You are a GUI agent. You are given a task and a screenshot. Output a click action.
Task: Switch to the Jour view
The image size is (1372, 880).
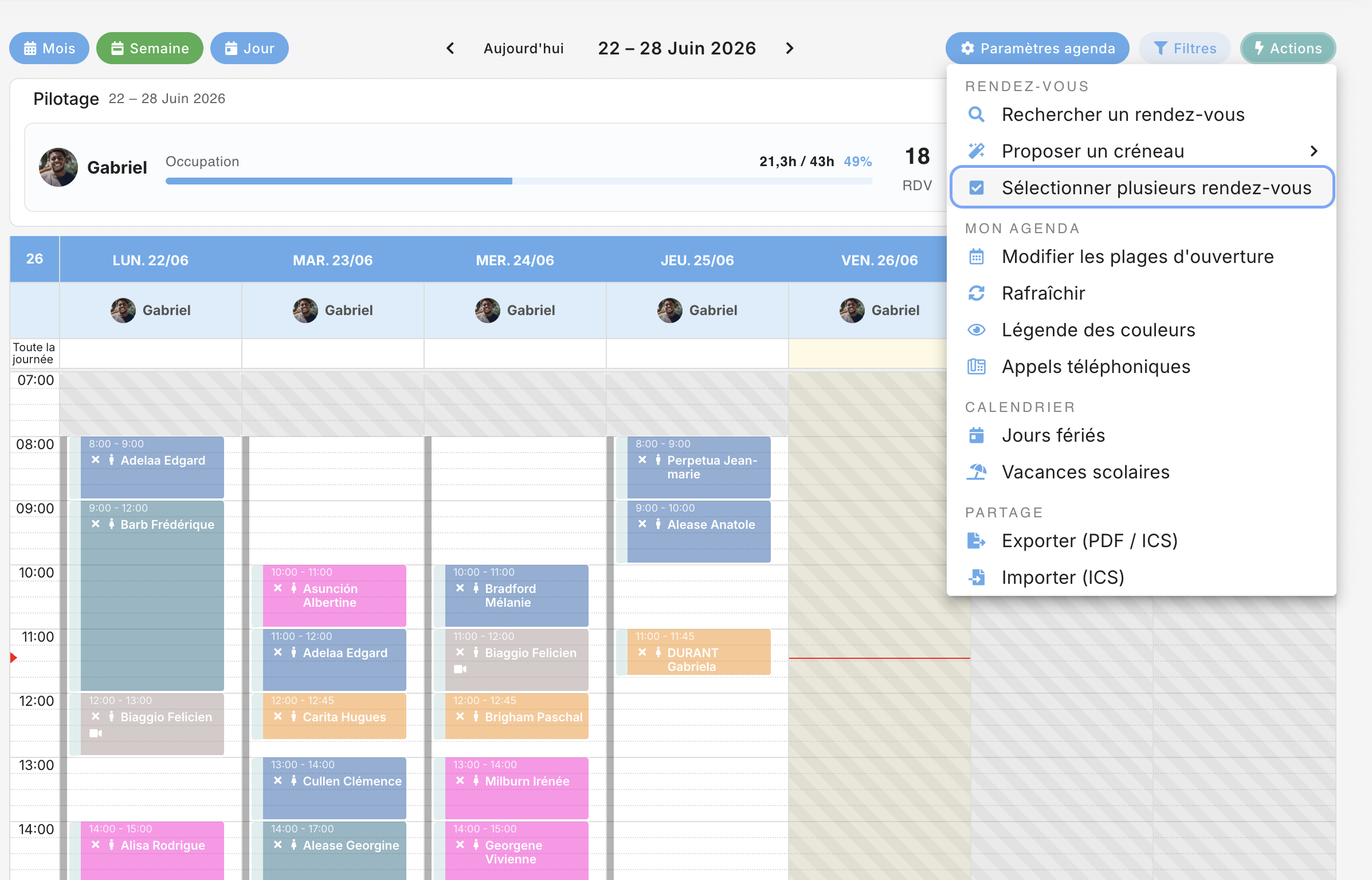pyautogui.click(x=249, y=48)
